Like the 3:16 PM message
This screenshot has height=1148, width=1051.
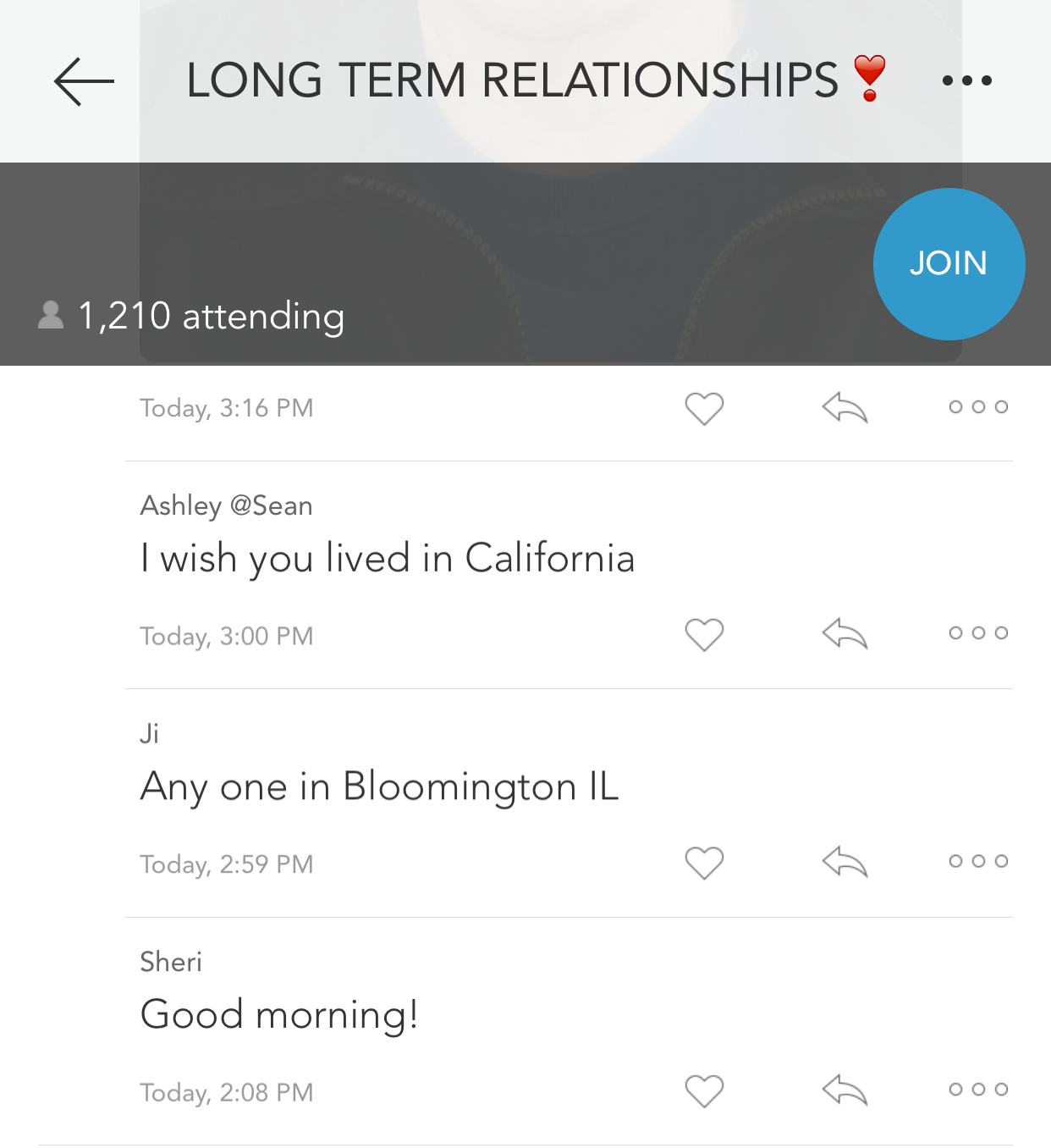tap(704, 408)
